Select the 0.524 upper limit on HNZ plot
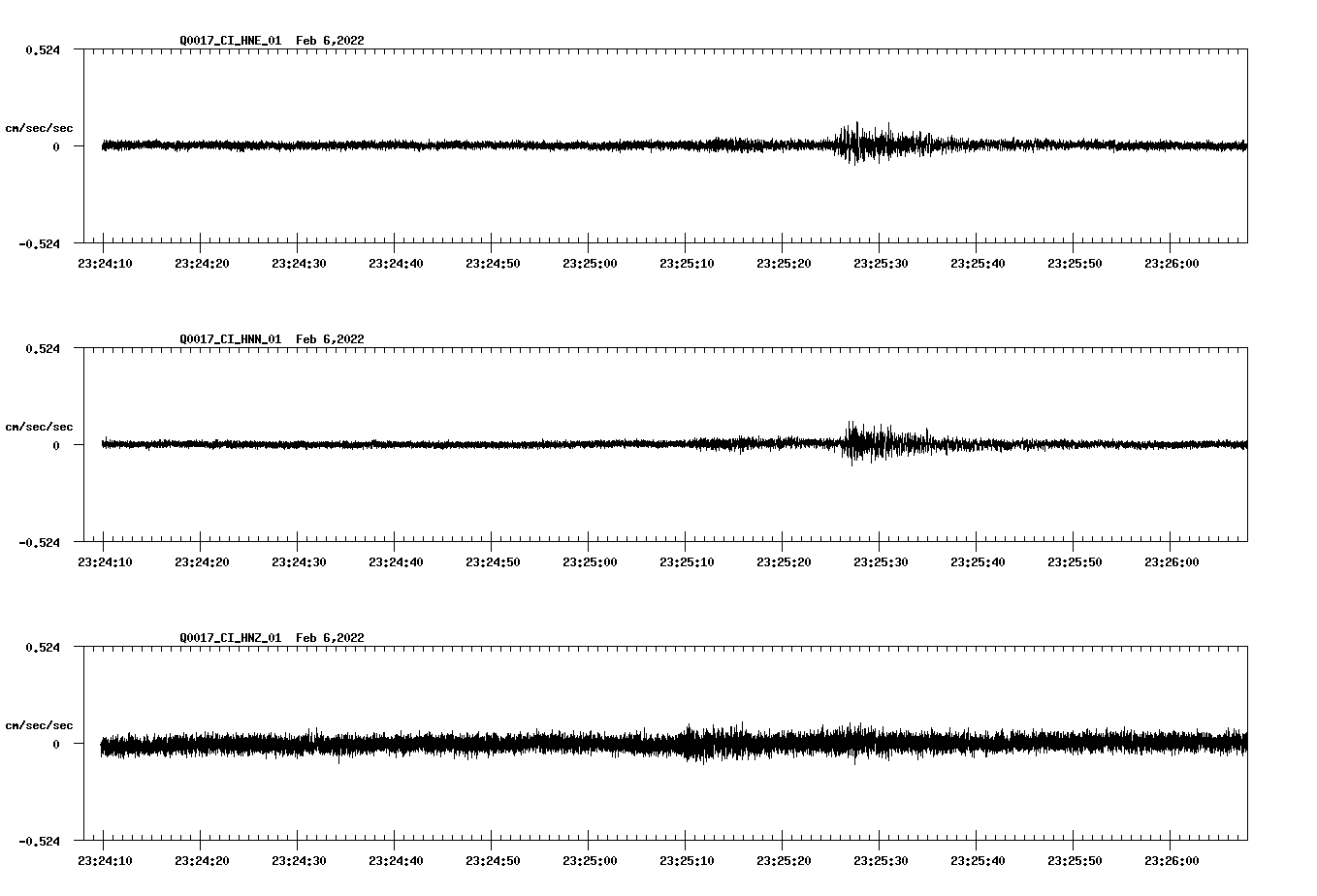The image size is (1317, 896). coord(42,647)
